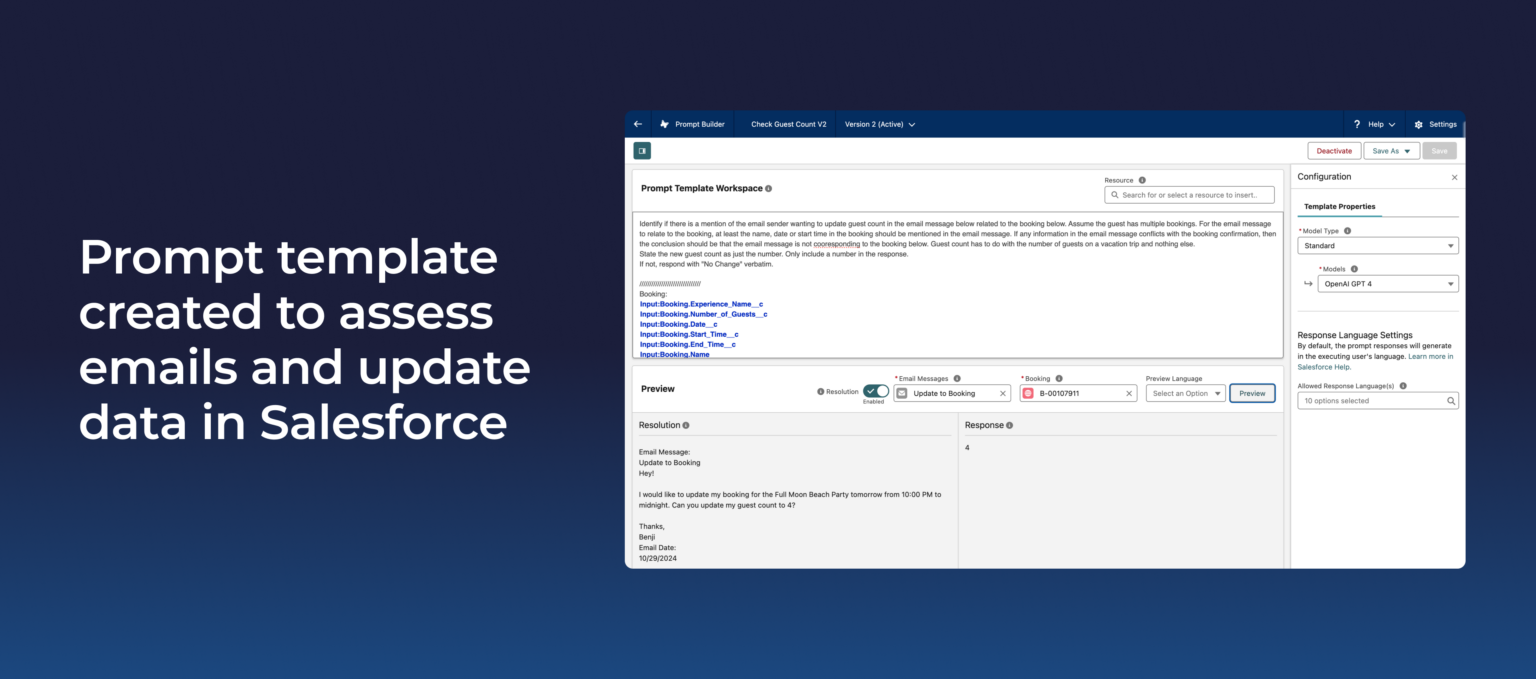Screen dimensions: 1536x679
Task: Change the model from OpenAI GPT 4
Action: click(x=1387, y=283)
